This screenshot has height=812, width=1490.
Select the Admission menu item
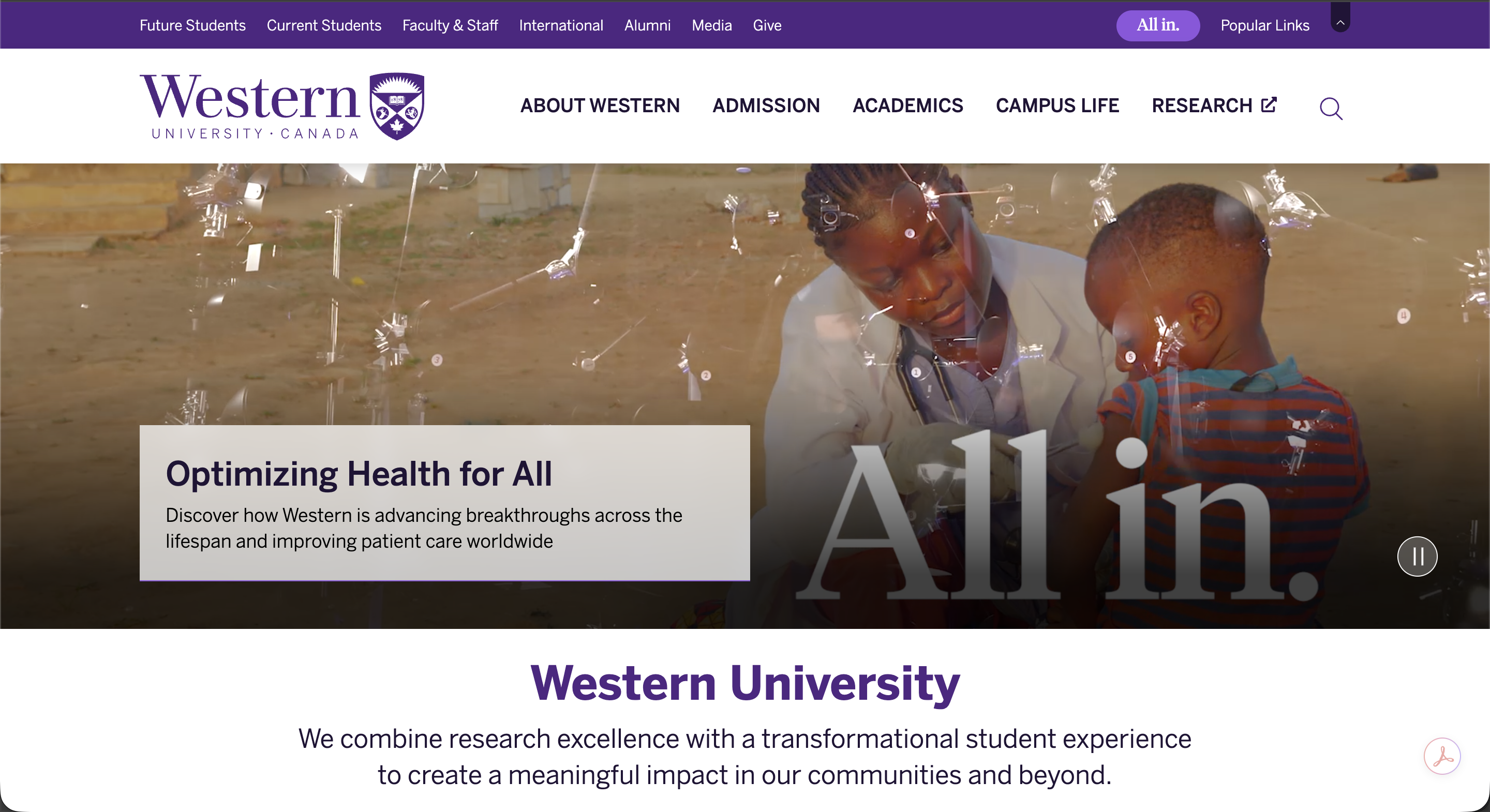[x=766, y=106]
